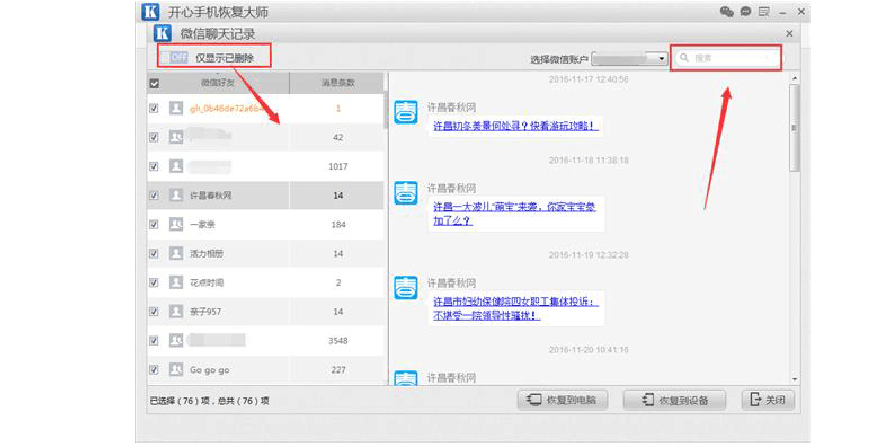Close the 微信聊天记录 dialog
This screenshot has height=443, width=893.
click(x=789, y=34)
